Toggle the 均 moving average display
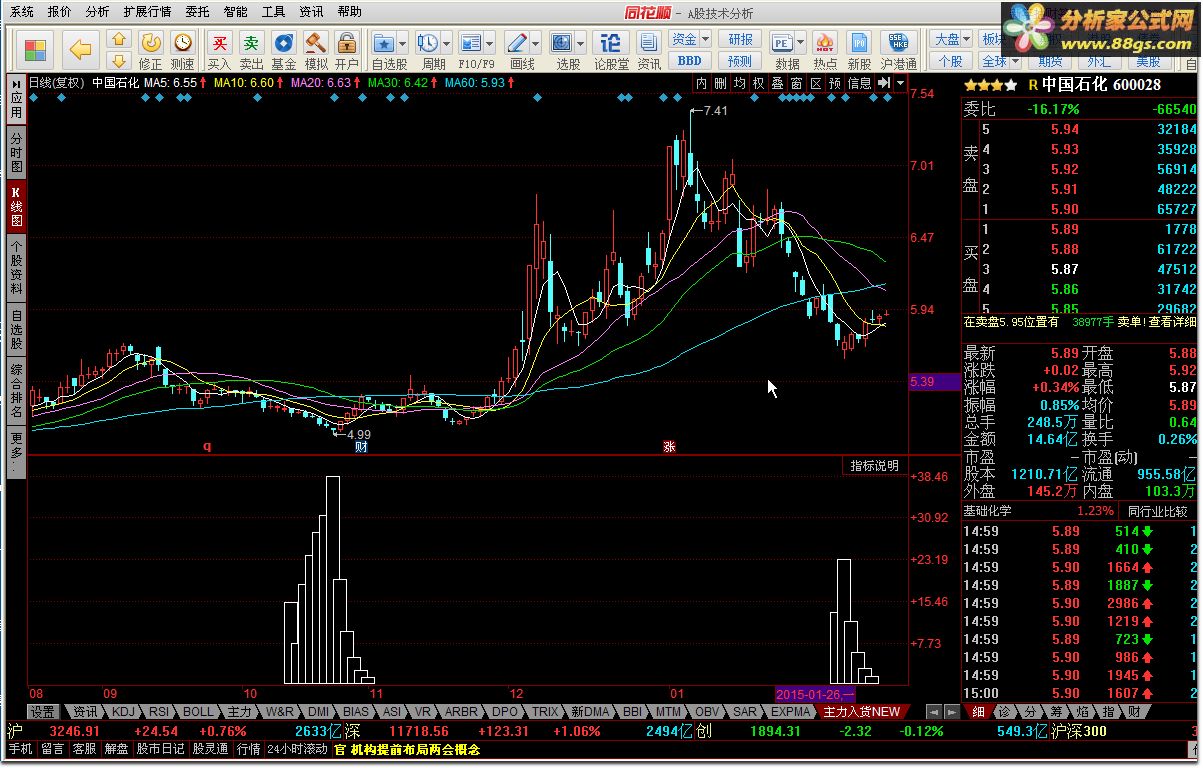Viewport: 1203px width, 768px height. point(740,83)
